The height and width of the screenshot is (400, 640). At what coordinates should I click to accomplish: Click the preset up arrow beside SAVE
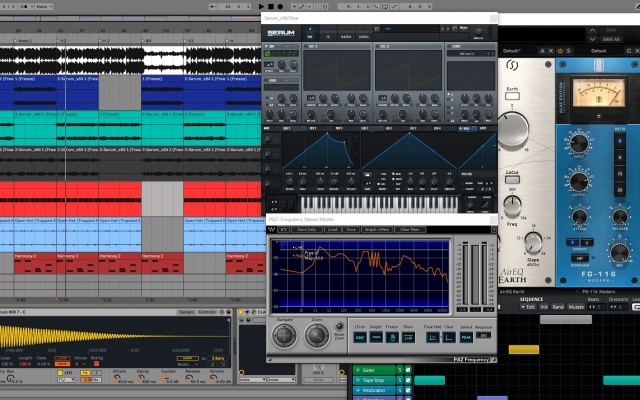pos(593,30)
